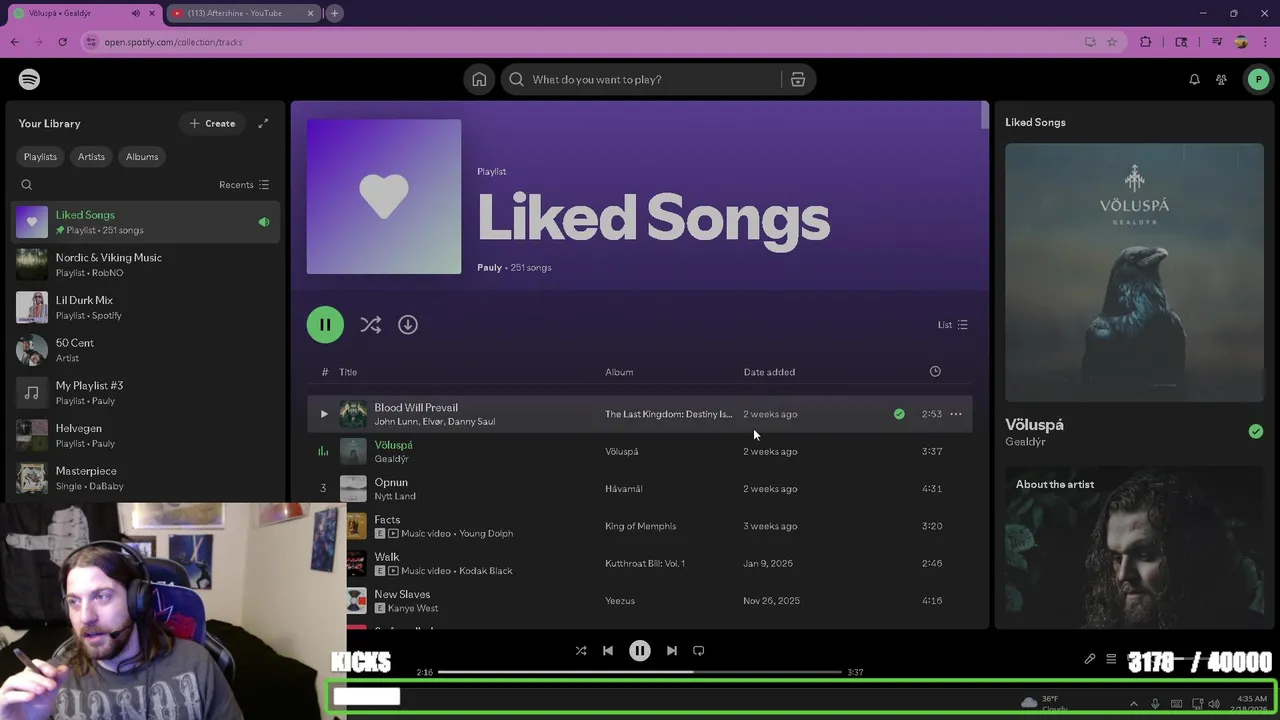Click the Spotify logo

tap(29, 79)
